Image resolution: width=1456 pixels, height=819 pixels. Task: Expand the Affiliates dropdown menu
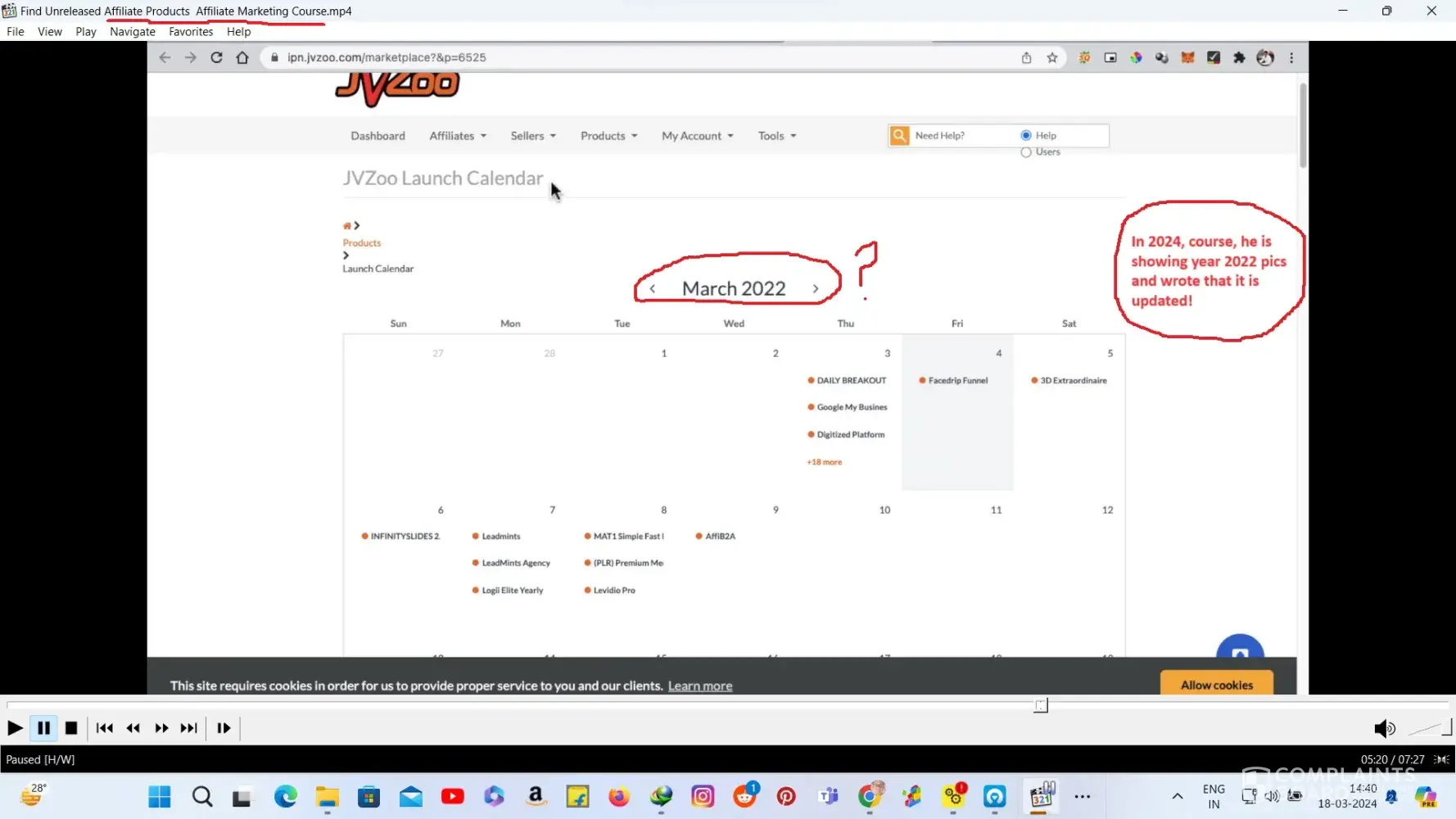click(458, 136)
